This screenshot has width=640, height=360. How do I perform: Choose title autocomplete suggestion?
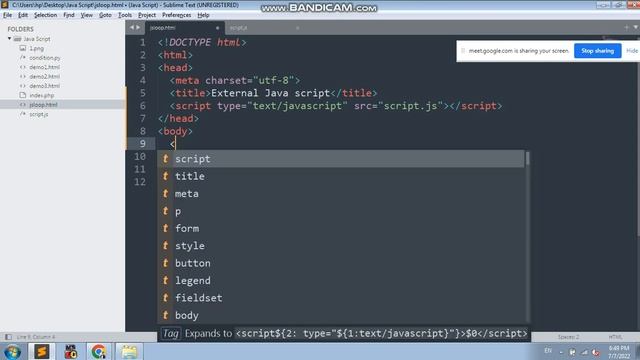click(x=341, y=176)
